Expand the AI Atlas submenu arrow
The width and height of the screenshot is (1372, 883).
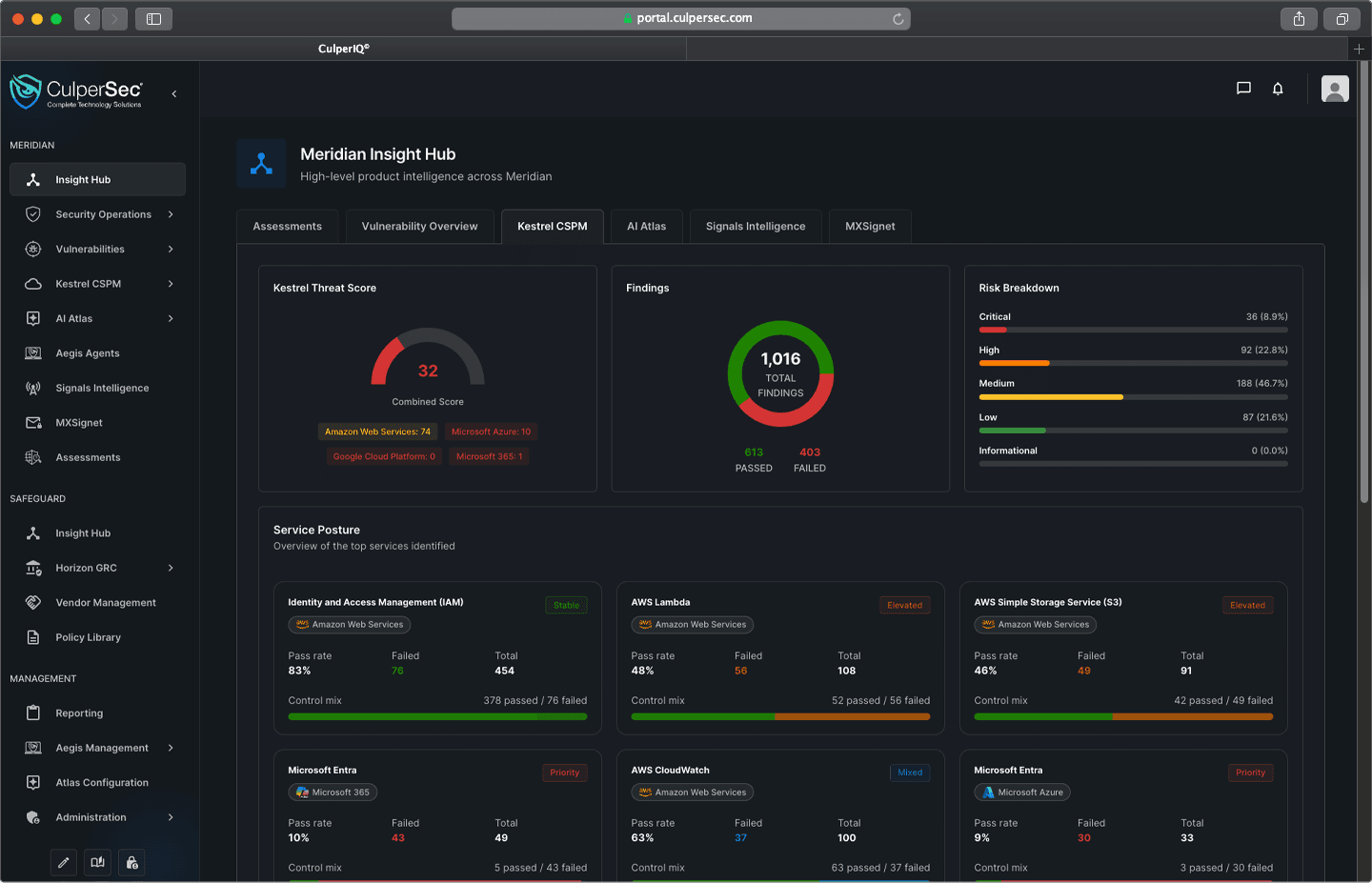171,318
